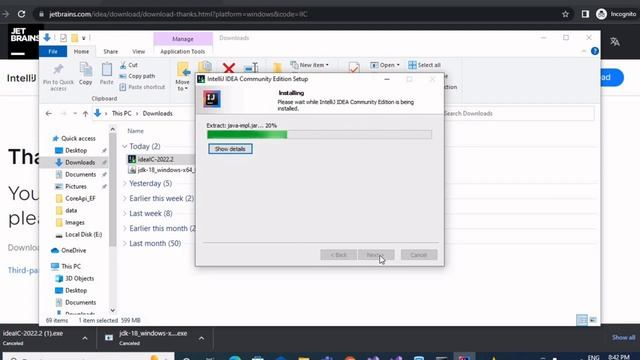This screenshot has width=640, height=360.
Task: Select CoreApi_EF folder in sidebar
Action: click(75, 198)
